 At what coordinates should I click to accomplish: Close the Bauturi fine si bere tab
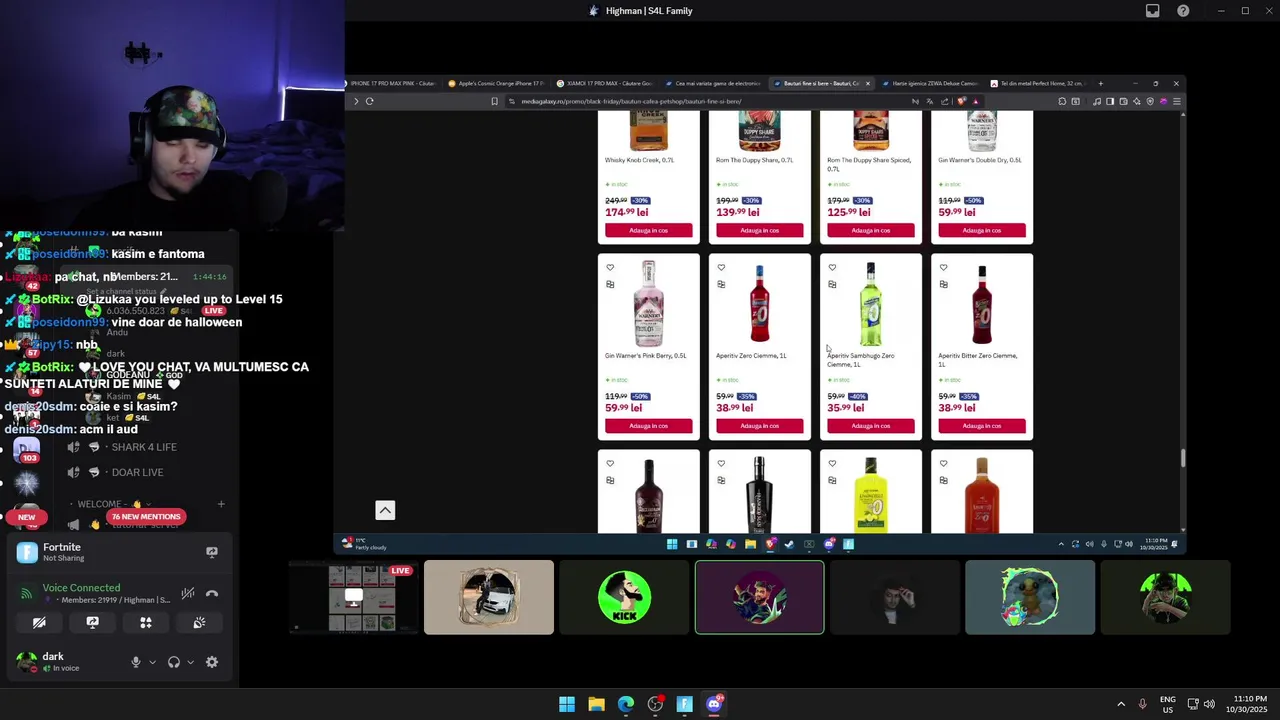click(868, 84)
